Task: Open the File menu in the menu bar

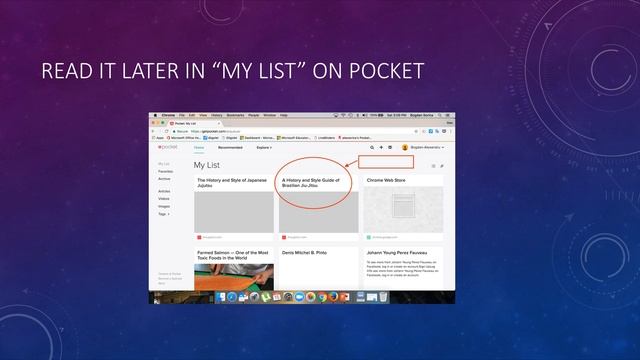Action: pos(182,116)
